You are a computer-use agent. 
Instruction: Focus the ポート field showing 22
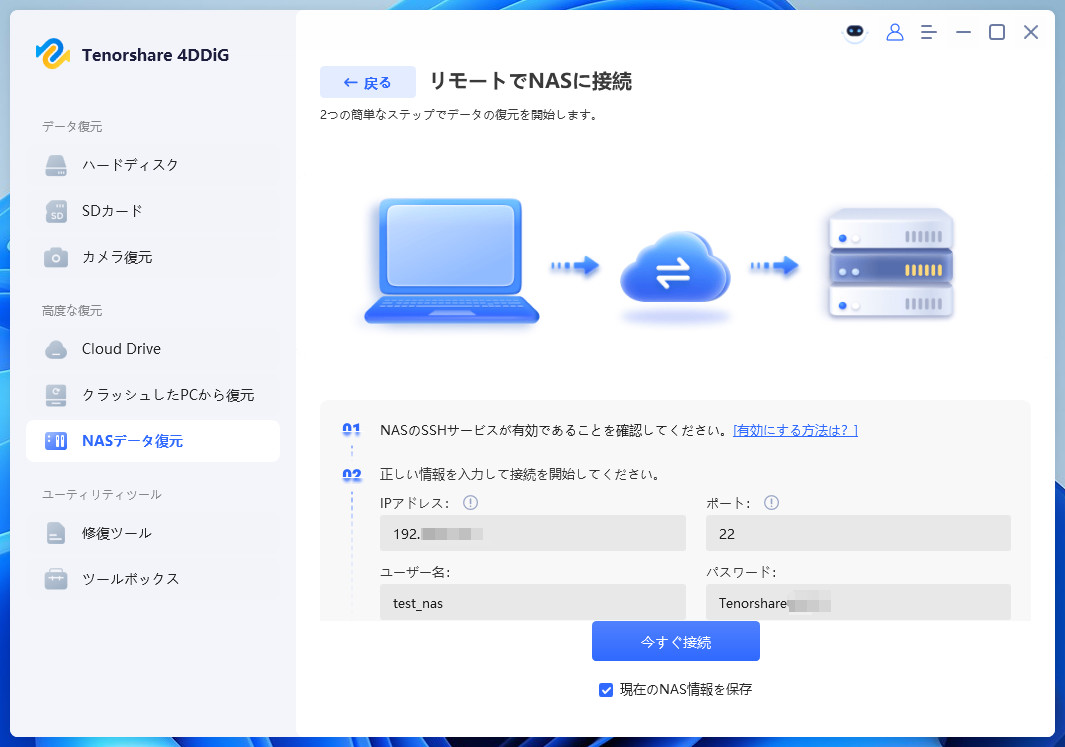pyautogui.click(x=858, y=533)
